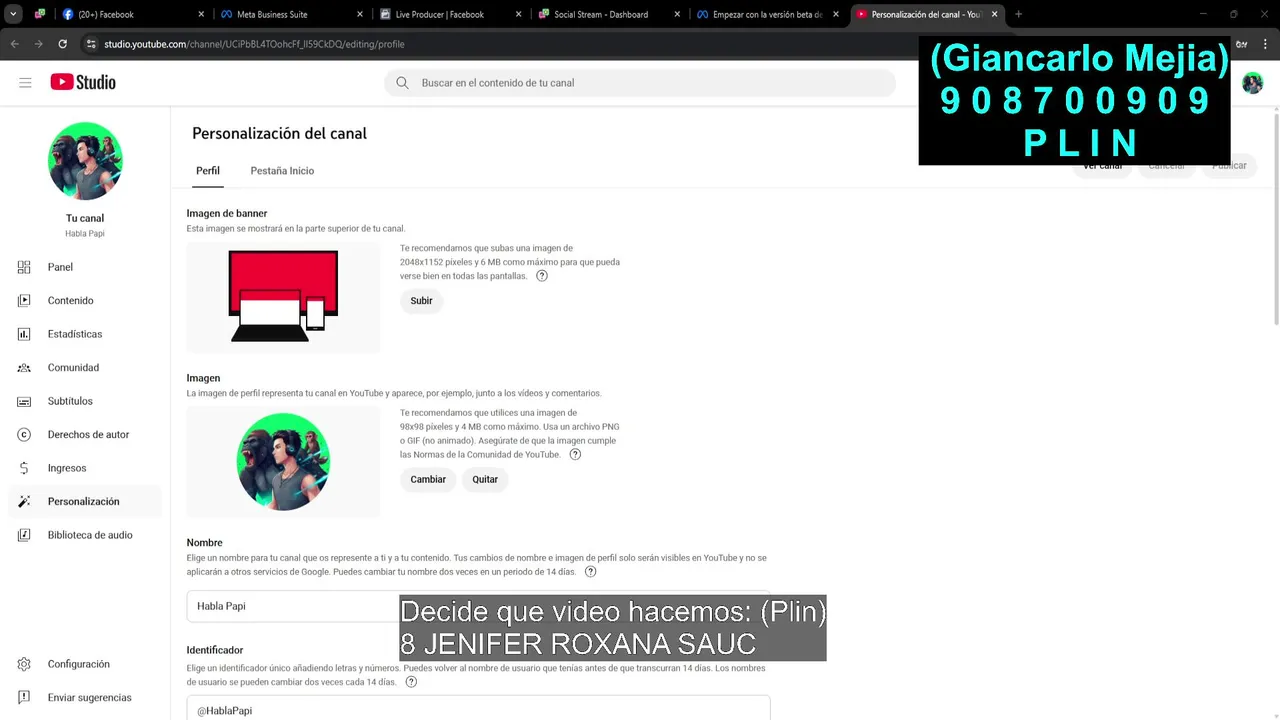Click help icon in the Nombre description
The image size is (1280, 720).
coord(590,572)
